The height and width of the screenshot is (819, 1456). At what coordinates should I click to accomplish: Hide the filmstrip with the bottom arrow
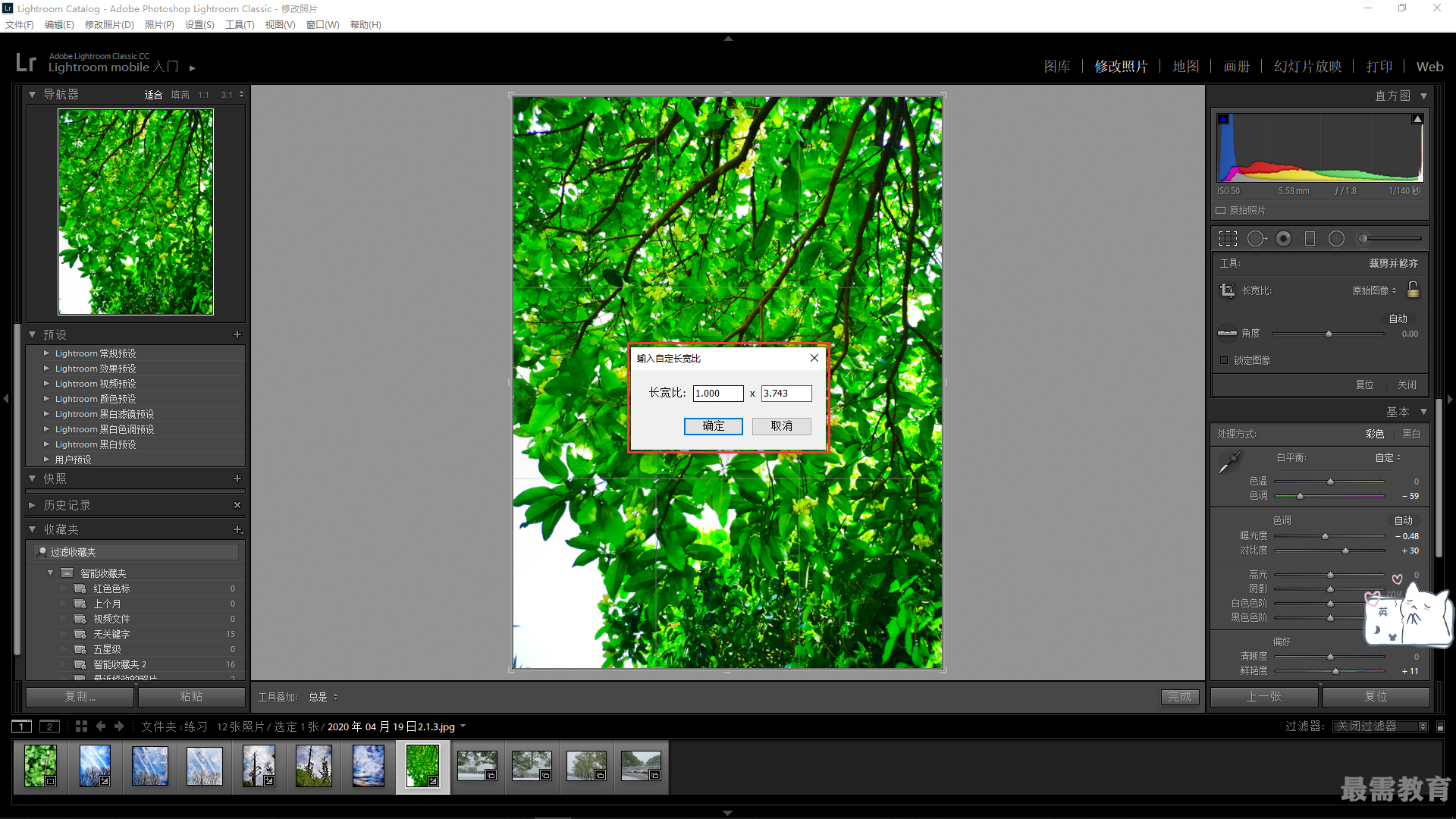point(728,813)
